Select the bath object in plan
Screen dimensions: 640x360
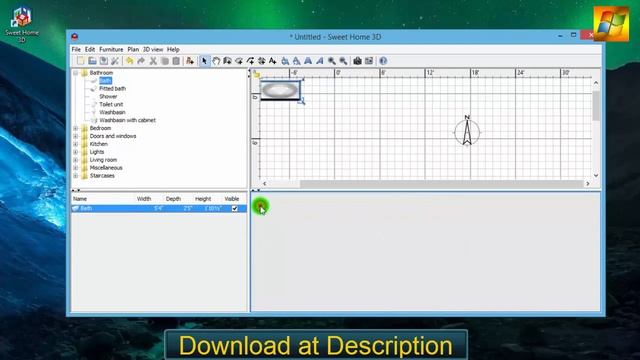click(x=280, y=90)
